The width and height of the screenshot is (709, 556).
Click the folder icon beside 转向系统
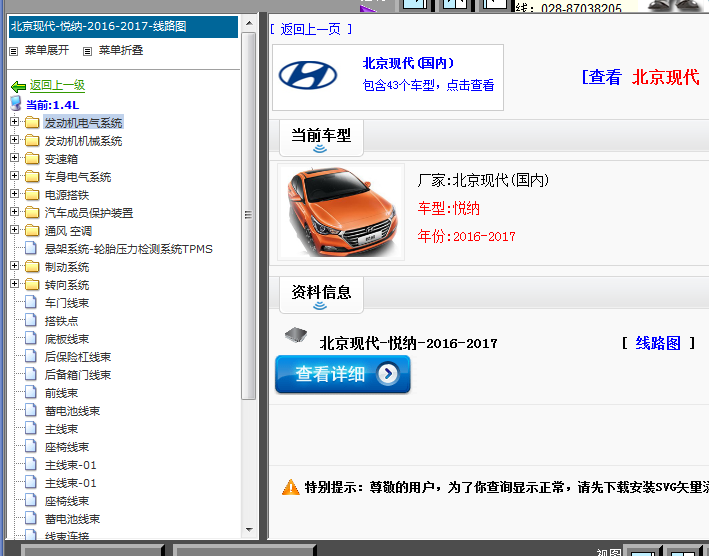32,284
